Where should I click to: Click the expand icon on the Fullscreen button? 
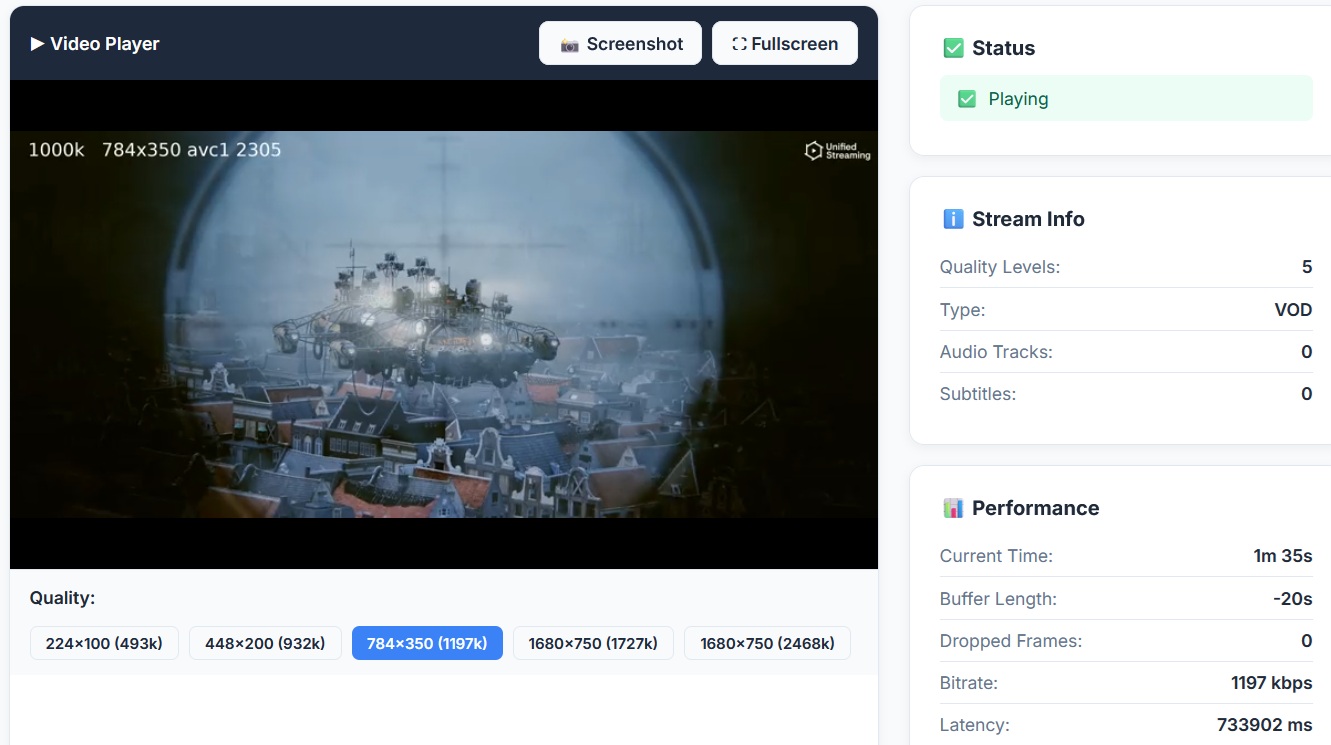[738, 43]
